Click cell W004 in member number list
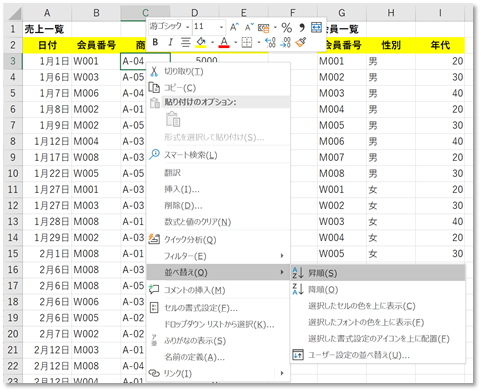Screen dimensions: 482x392 tap(342, 238)
